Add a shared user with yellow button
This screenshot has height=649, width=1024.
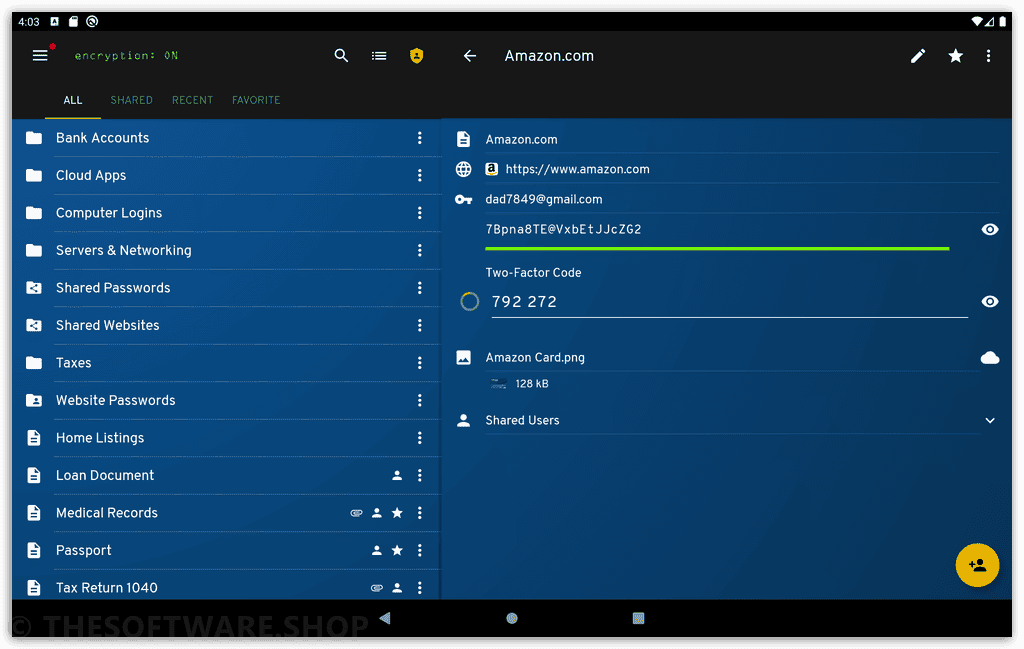coord(977,565)
